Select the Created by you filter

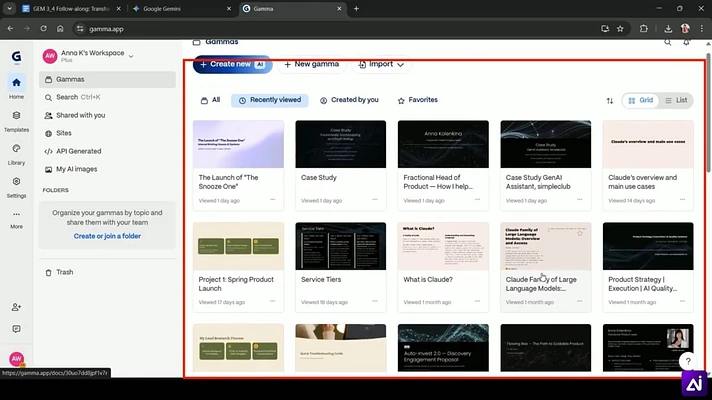click(349, 100)
